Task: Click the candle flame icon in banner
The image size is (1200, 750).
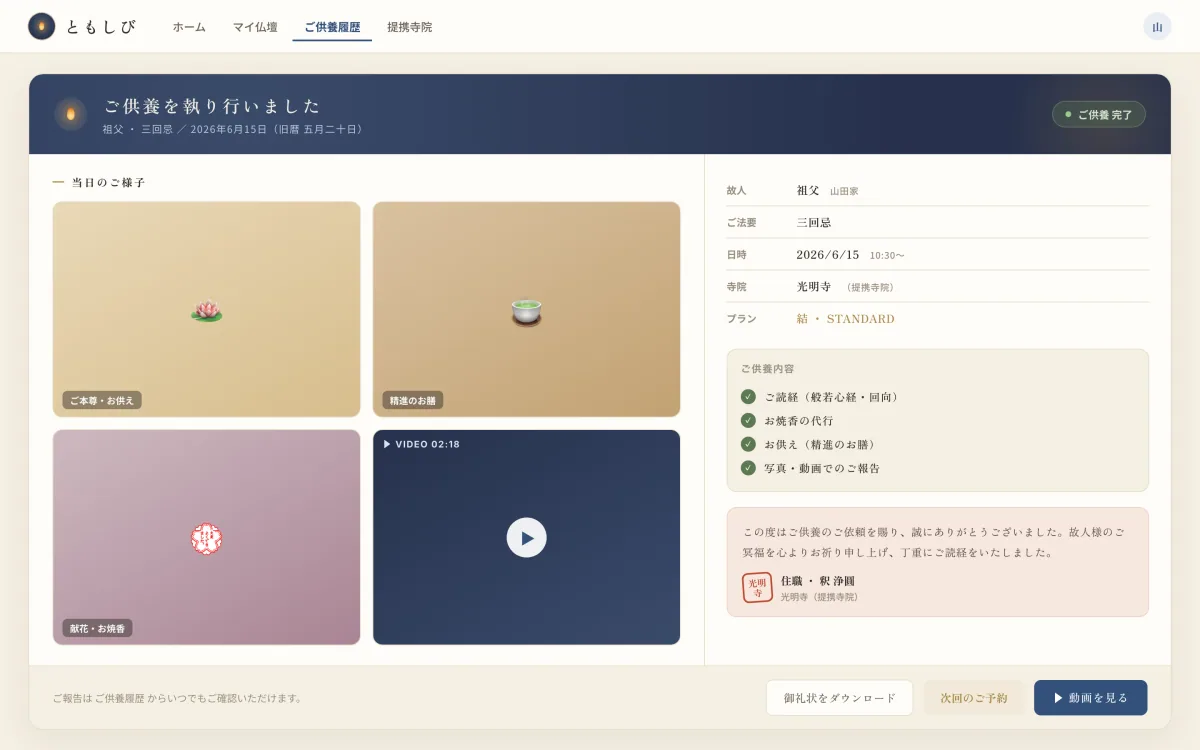Action: point(70,114)
